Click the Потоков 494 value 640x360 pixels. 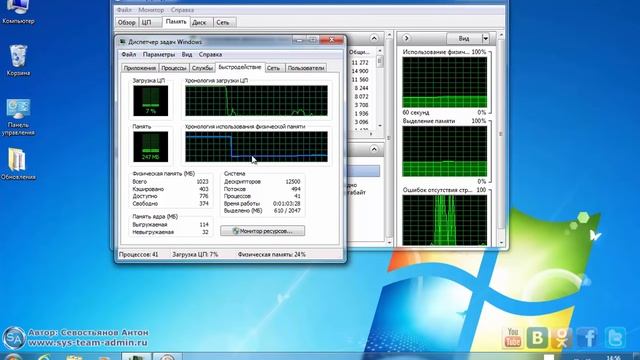click(296, 189)
